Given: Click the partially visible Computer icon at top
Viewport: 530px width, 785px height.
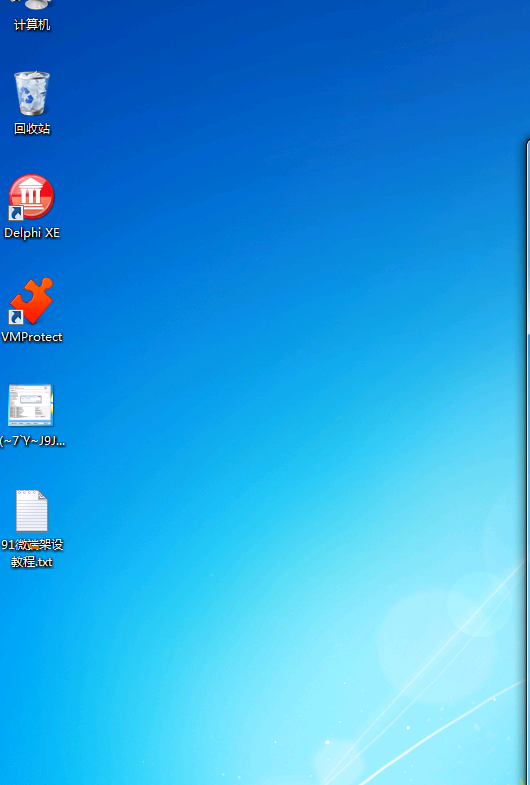Looking at the screenshot, I should pos(31,5).
